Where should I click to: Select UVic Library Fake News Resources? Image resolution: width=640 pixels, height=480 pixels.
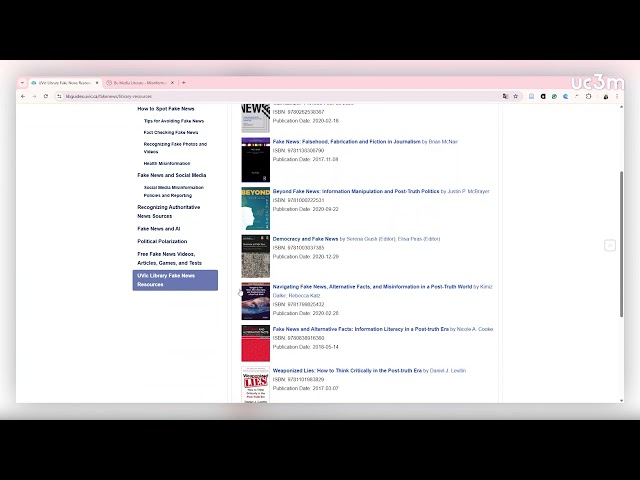coord(175,280)
